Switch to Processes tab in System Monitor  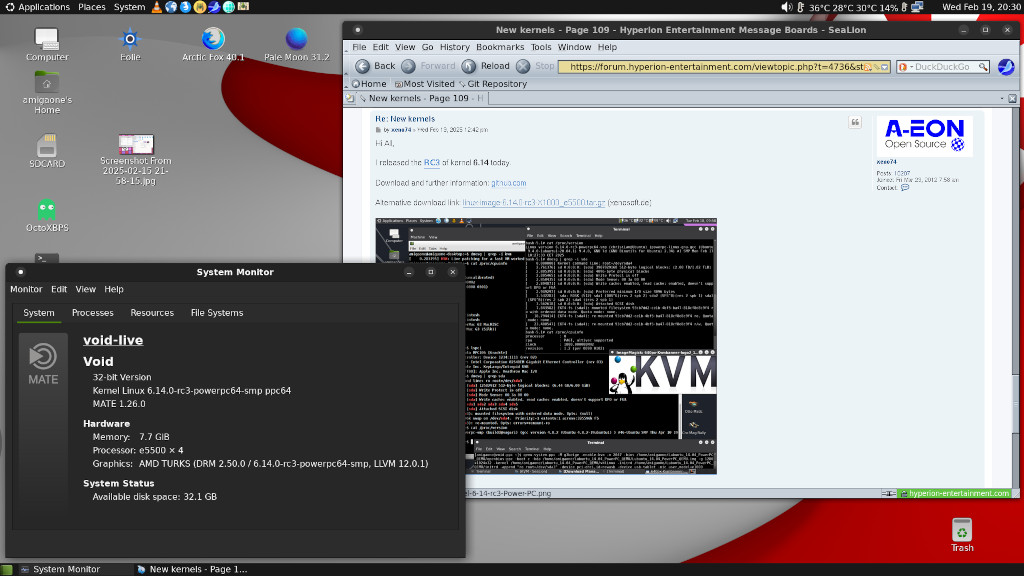[x=93, y=313]
